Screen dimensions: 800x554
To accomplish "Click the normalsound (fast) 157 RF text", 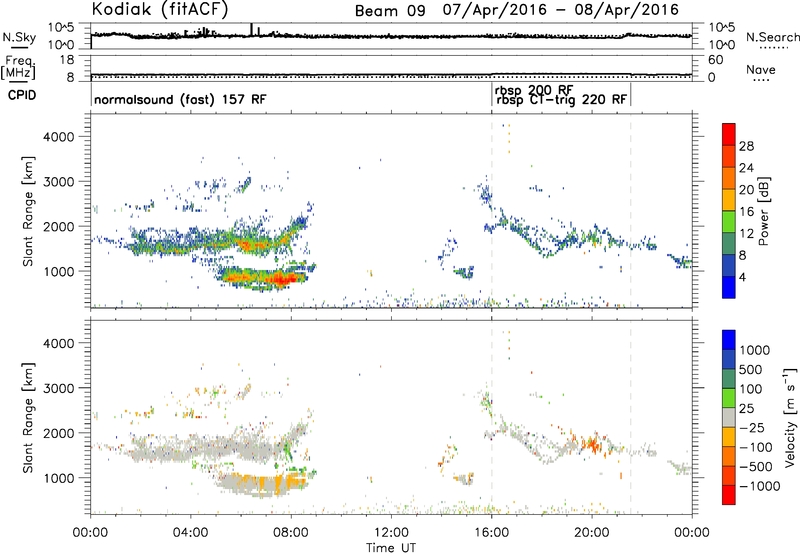I will [180, 99].
